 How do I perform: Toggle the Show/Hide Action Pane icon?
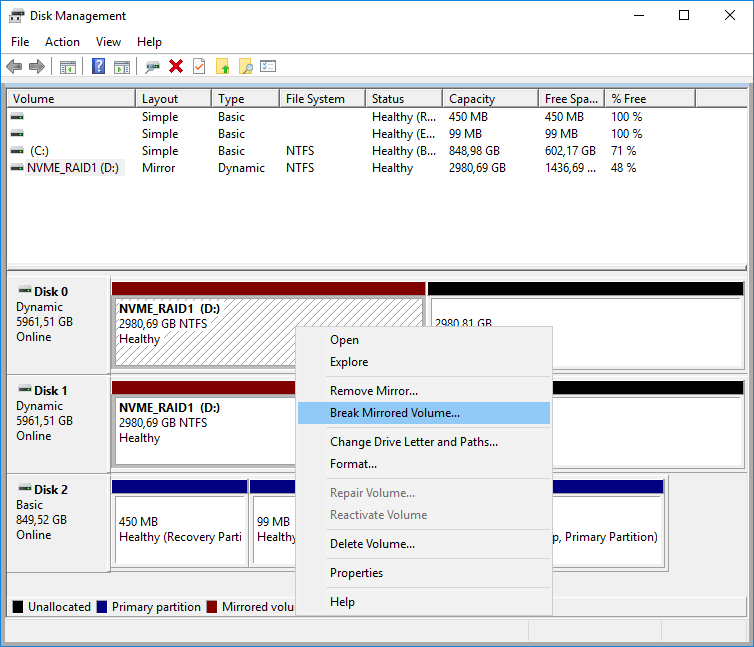click(x=122, y=67)
